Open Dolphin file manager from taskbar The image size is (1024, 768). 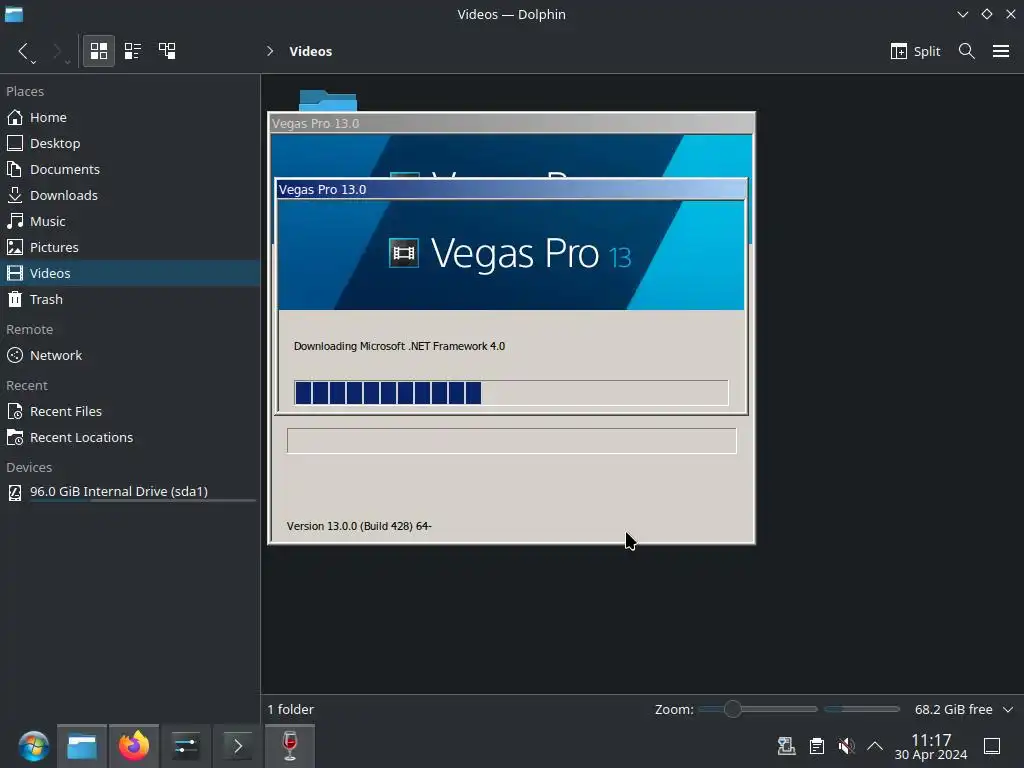click(82, 746)
